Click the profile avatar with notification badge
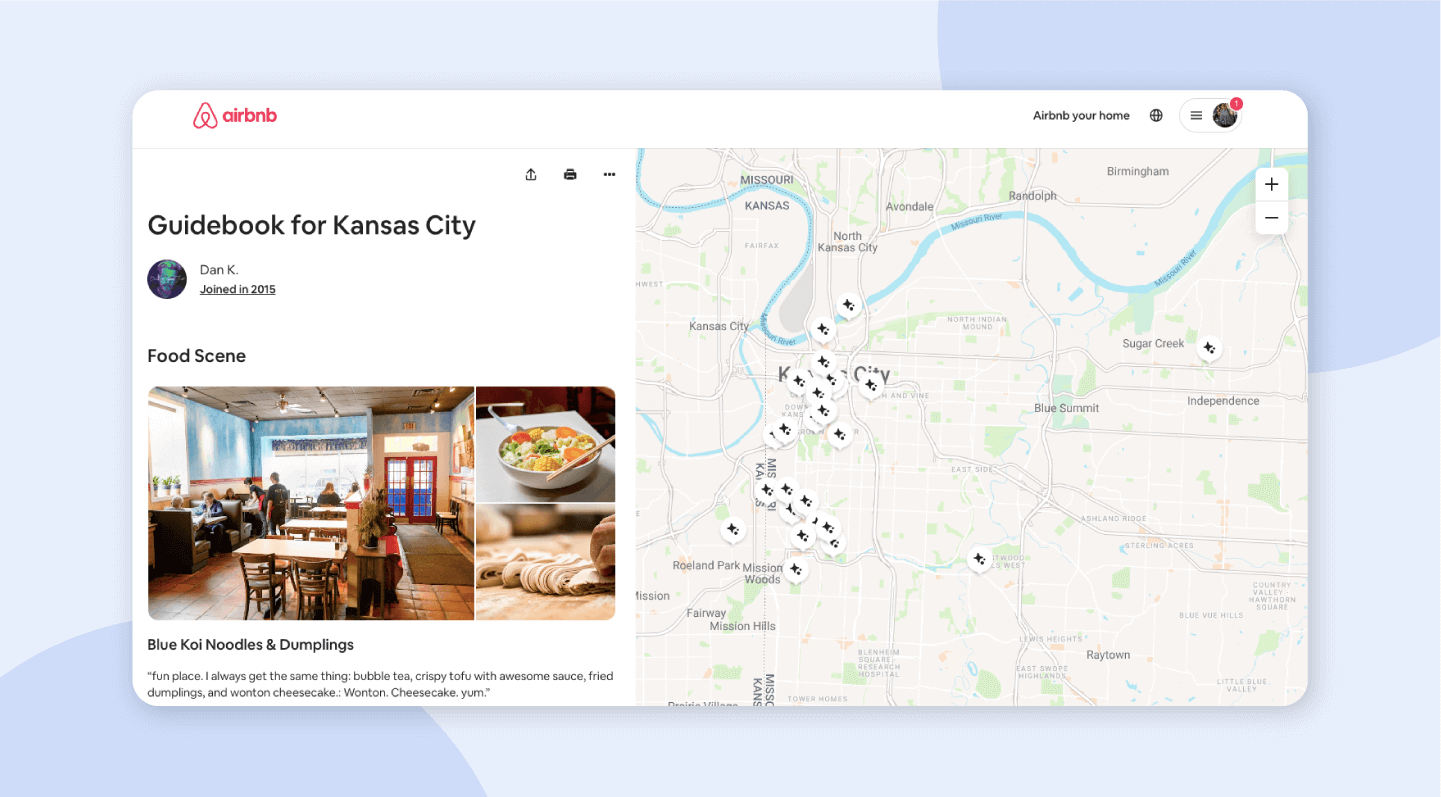The width and height of the screenshot is (1441, 797). click(1225, 116)
